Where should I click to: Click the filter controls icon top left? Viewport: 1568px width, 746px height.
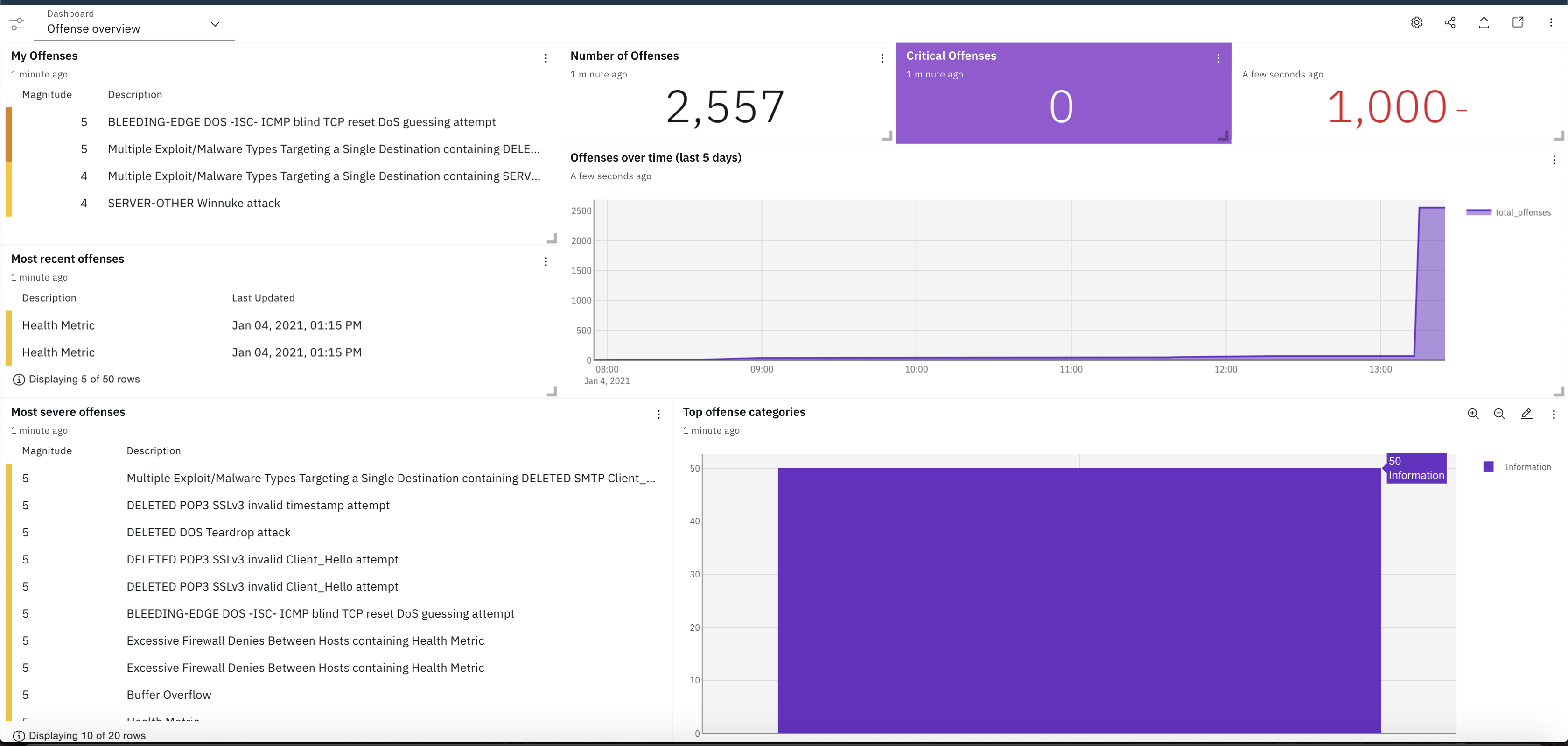point(16,24)
